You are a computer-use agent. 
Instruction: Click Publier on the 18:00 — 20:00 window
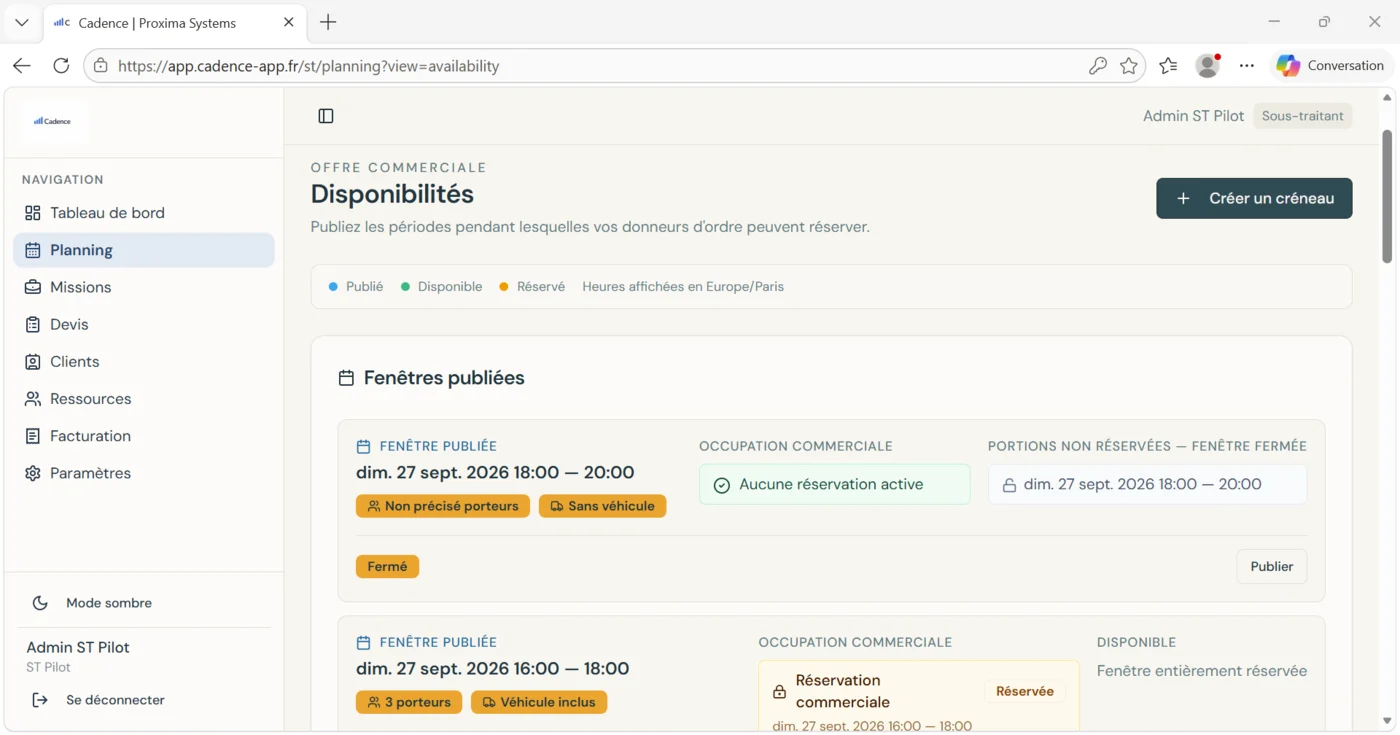[1271, 566]
